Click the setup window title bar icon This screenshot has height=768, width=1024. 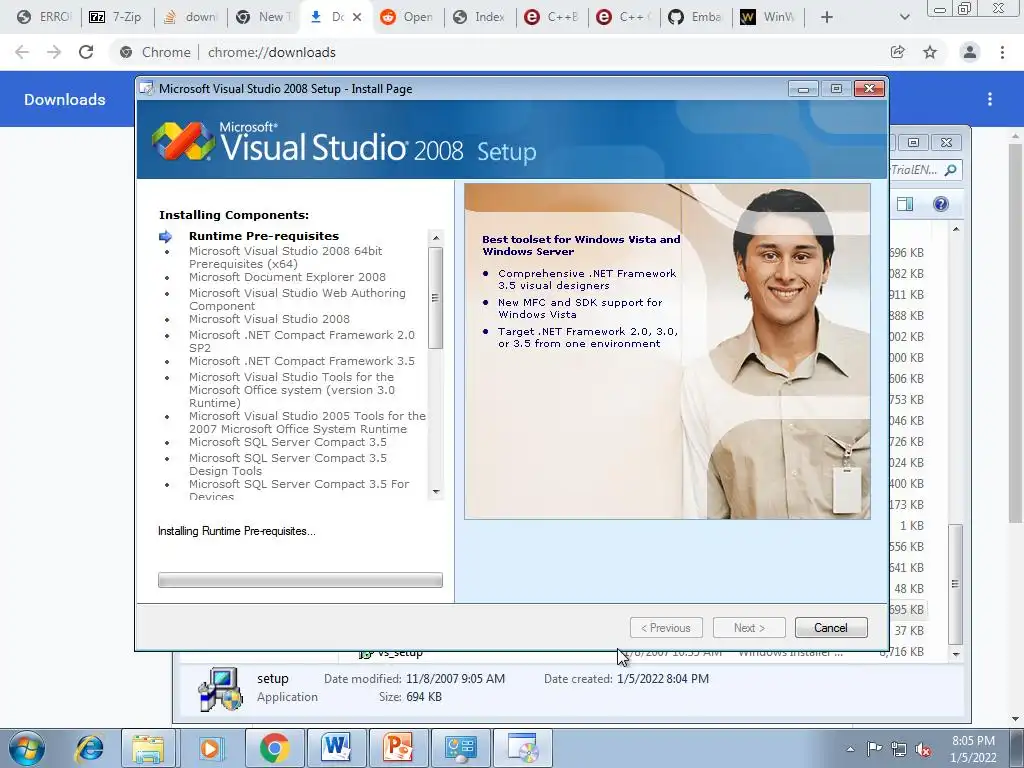tap(147, 89)
